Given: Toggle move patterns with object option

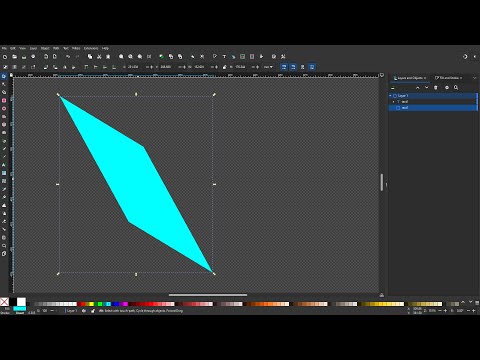Looking at the screenshot, I should (312, 67).
